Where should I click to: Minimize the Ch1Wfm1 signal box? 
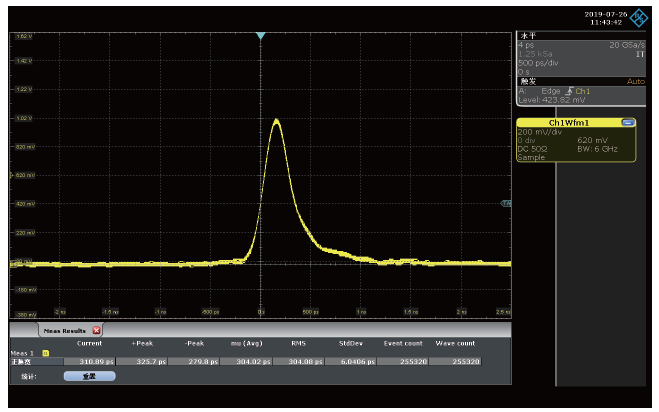(627, 122)
